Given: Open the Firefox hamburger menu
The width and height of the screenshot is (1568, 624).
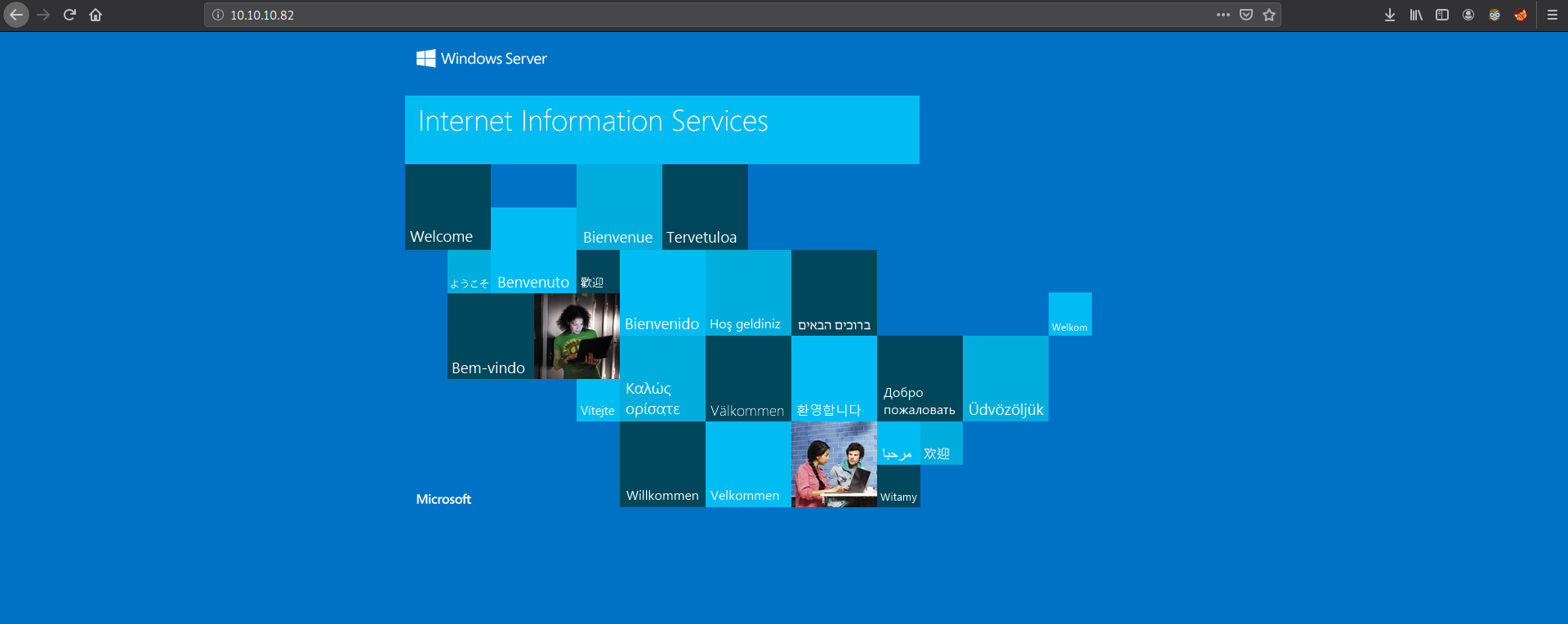Looking at the screenshot, I should tap(1552, 15).
